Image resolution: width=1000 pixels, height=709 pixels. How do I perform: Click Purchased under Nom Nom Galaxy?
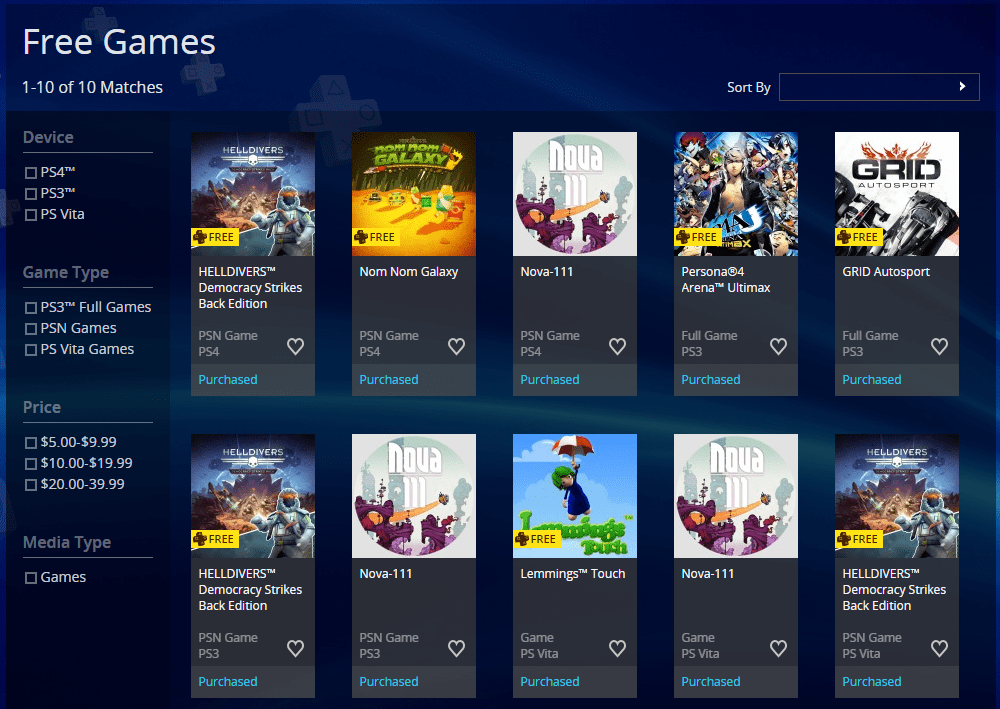[389, 380]
